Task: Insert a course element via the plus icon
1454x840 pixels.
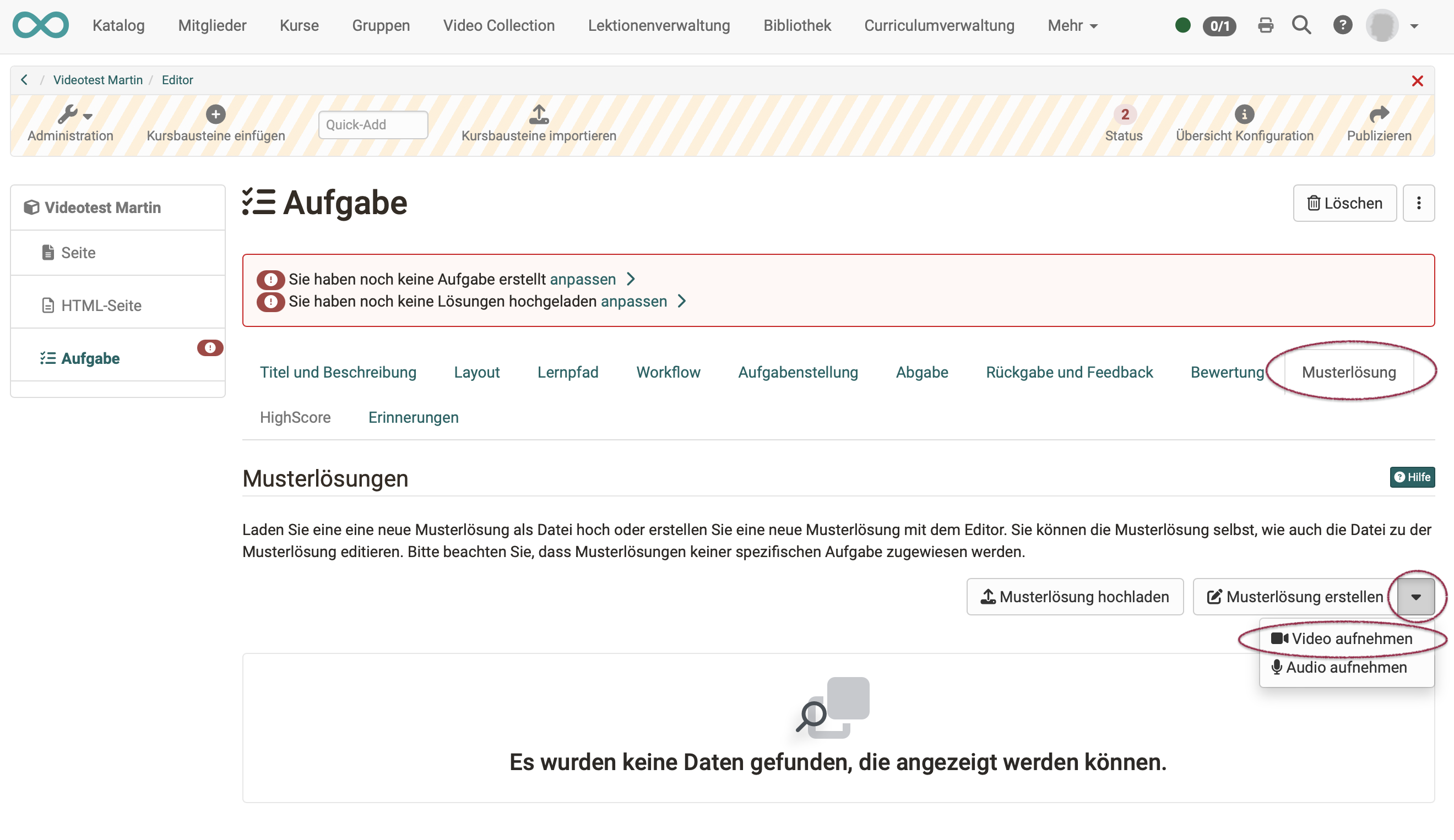Action: point(215,113)
